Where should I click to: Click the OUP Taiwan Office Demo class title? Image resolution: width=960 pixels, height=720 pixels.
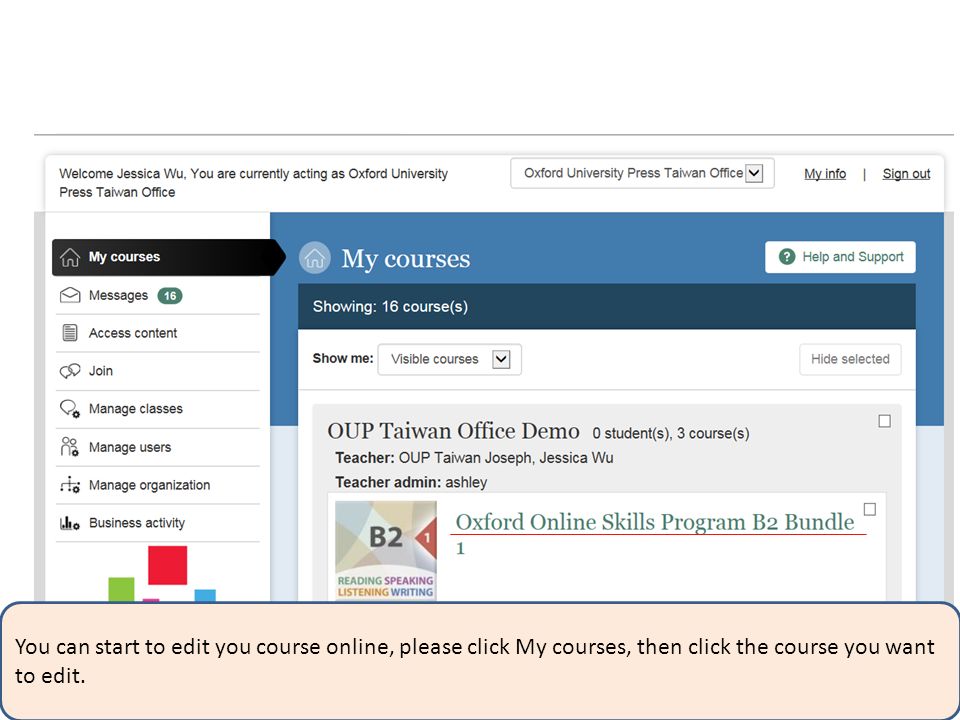(x=453, y=431)
